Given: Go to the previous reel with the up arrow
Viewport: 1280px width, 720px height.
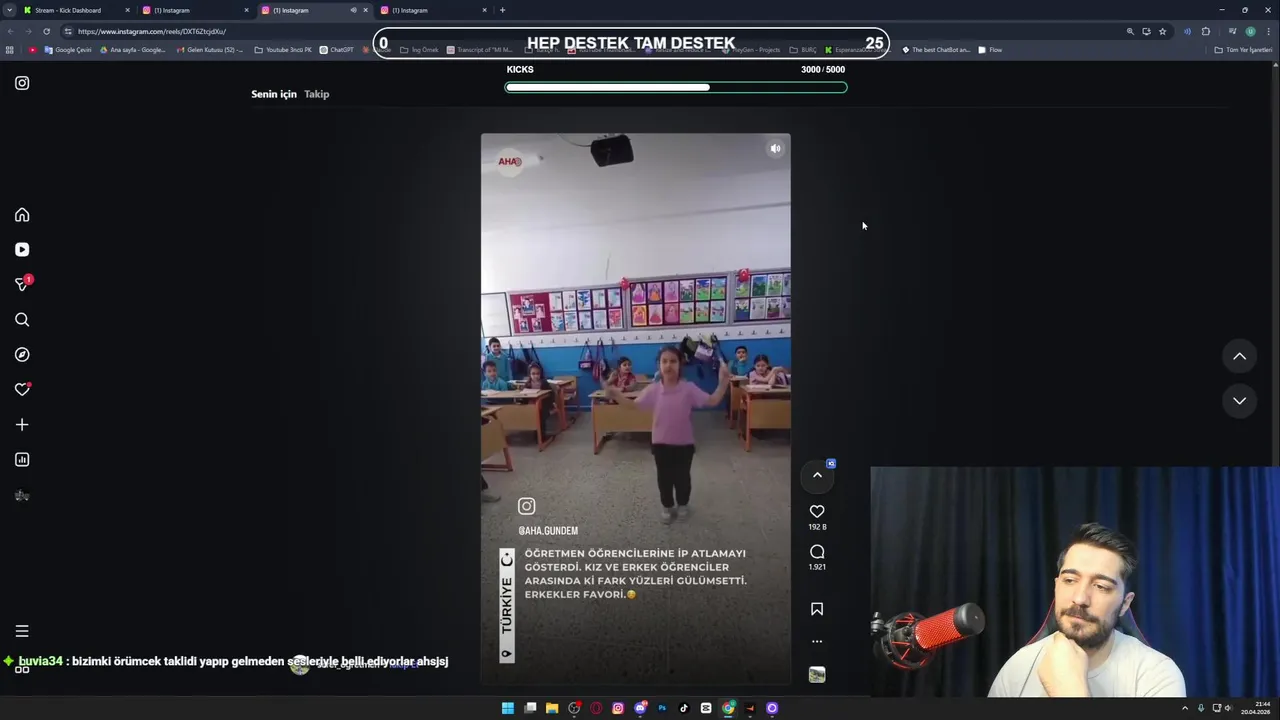Looking at the screenshot, I should (1239, 356).
